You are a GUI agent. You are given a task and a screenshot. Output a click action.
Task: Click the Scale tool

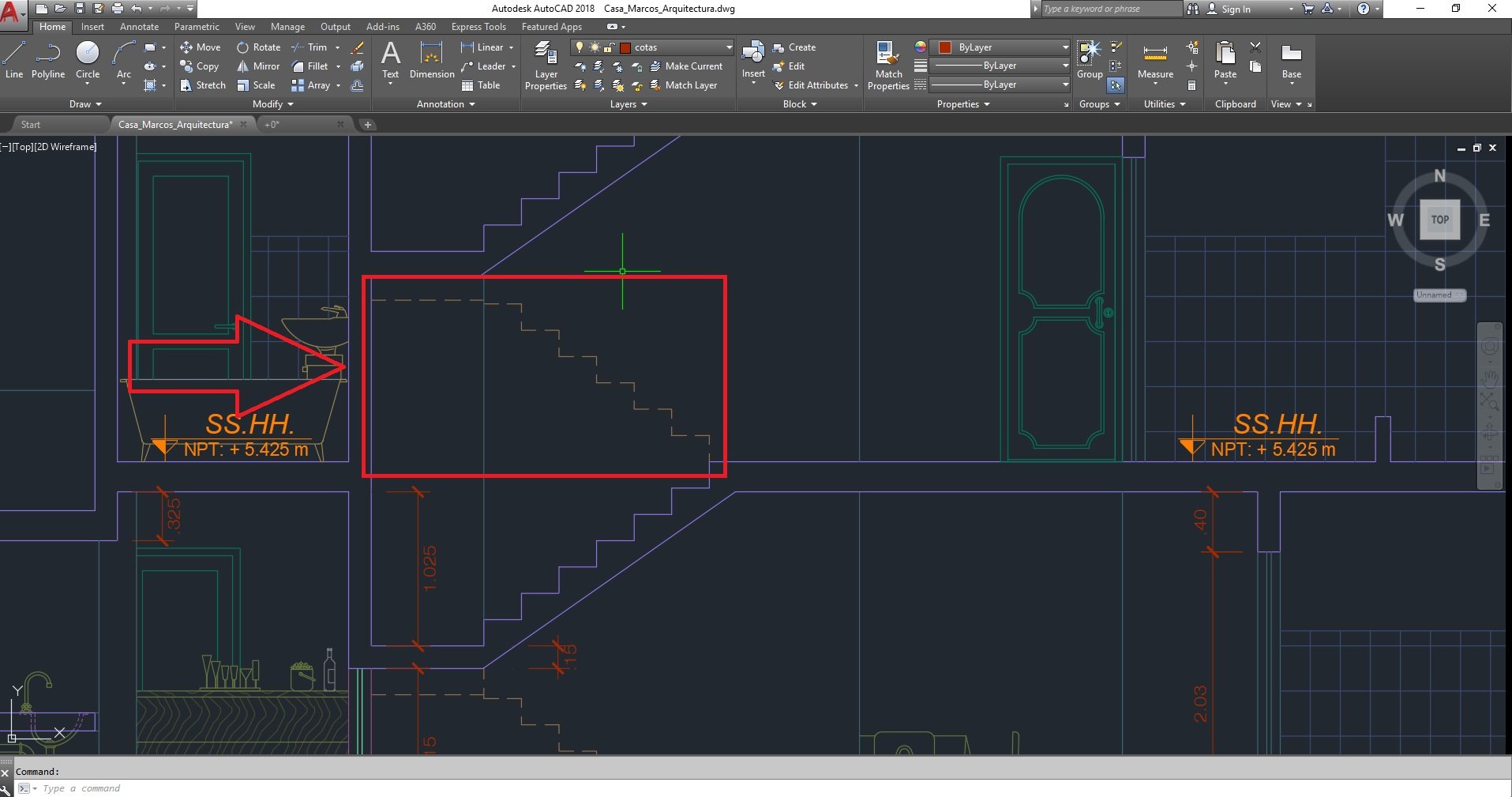tap(256, 85)
